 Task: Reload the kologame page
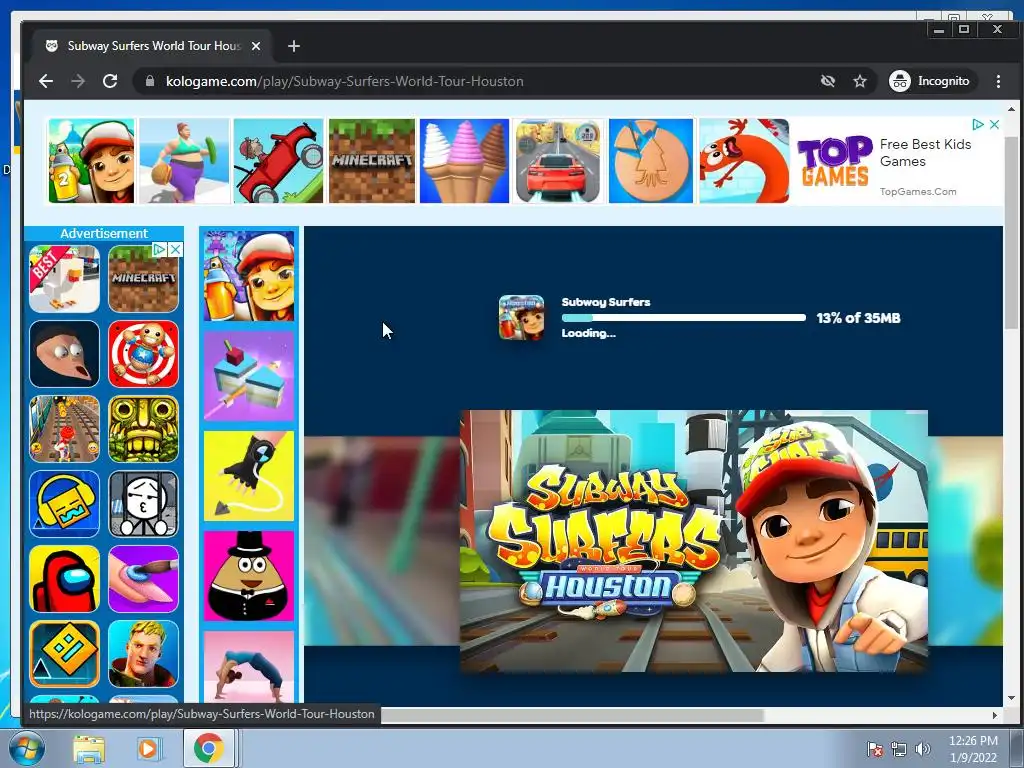(x=110, y=81)
